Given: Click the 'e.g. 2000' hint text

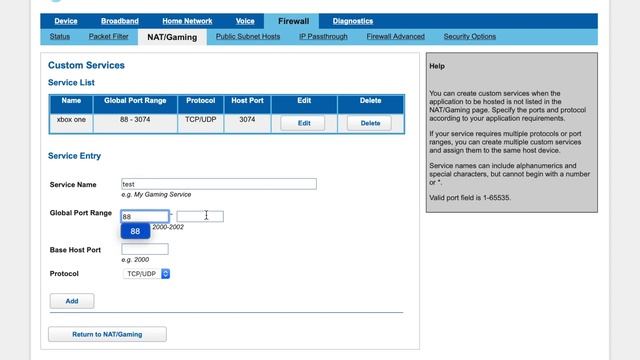Looking at the screenshot, I should tap(135, 260).
